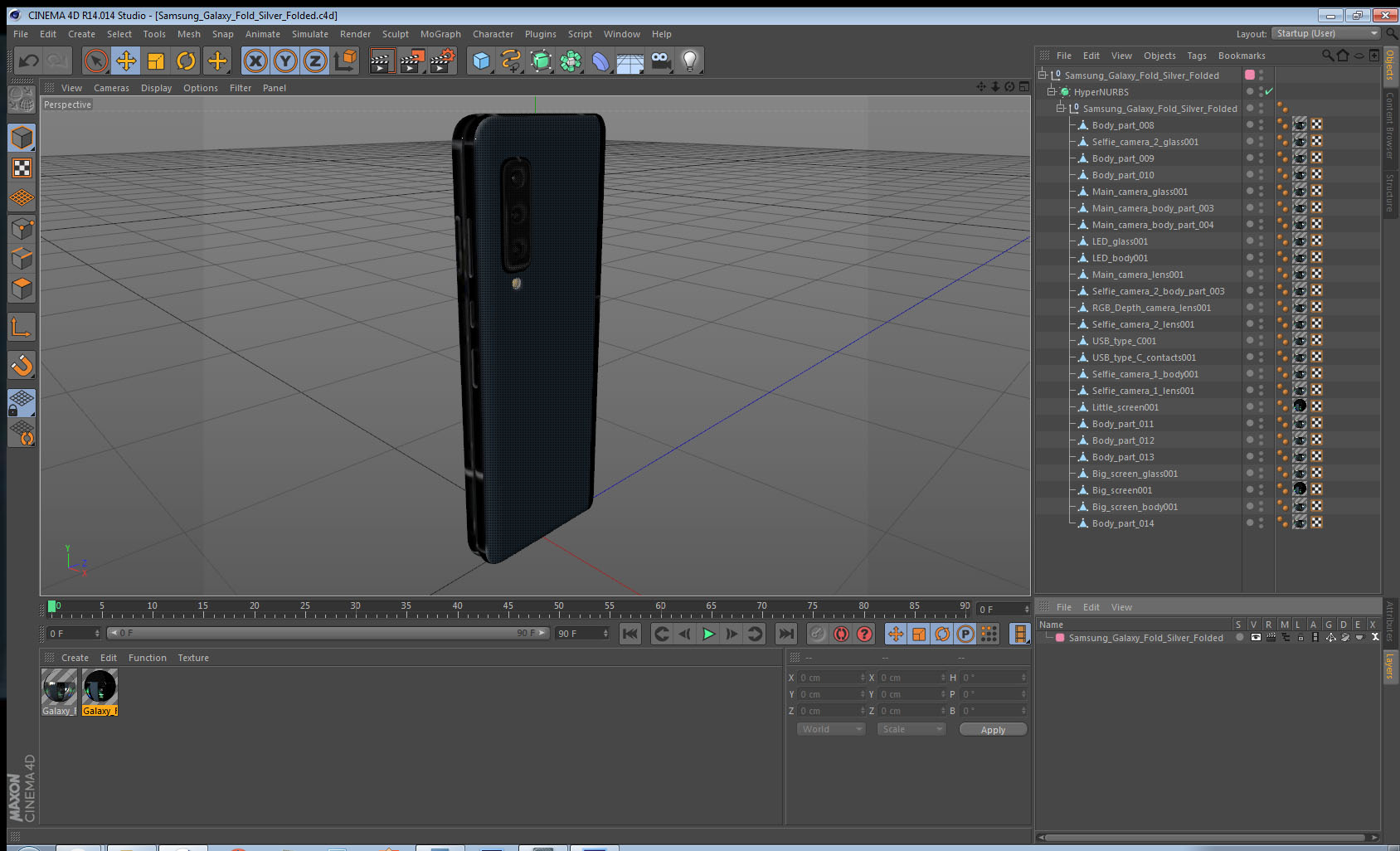1400x851 pixels.
Task: Open the deformer objects icon
Action: 600,61
